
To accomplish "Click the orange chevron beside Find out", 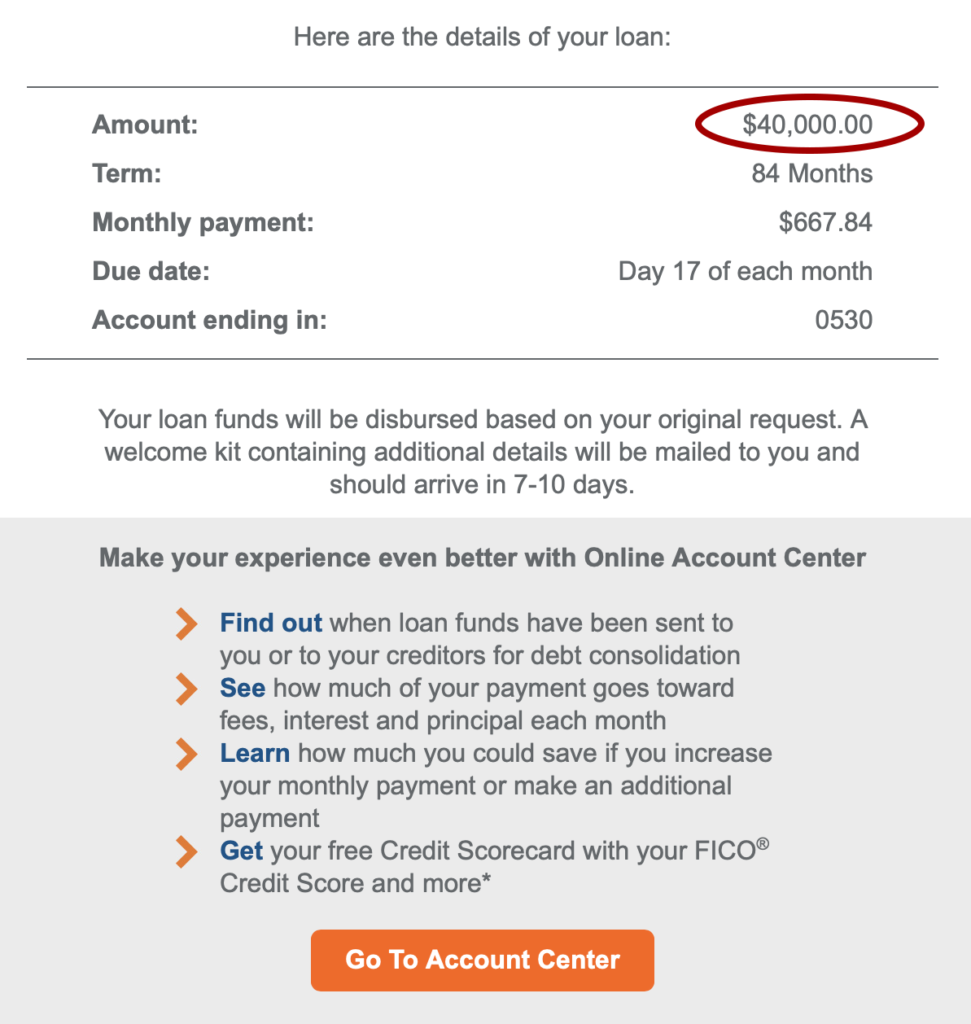I will pyautogui.click(x=186, y=624).
